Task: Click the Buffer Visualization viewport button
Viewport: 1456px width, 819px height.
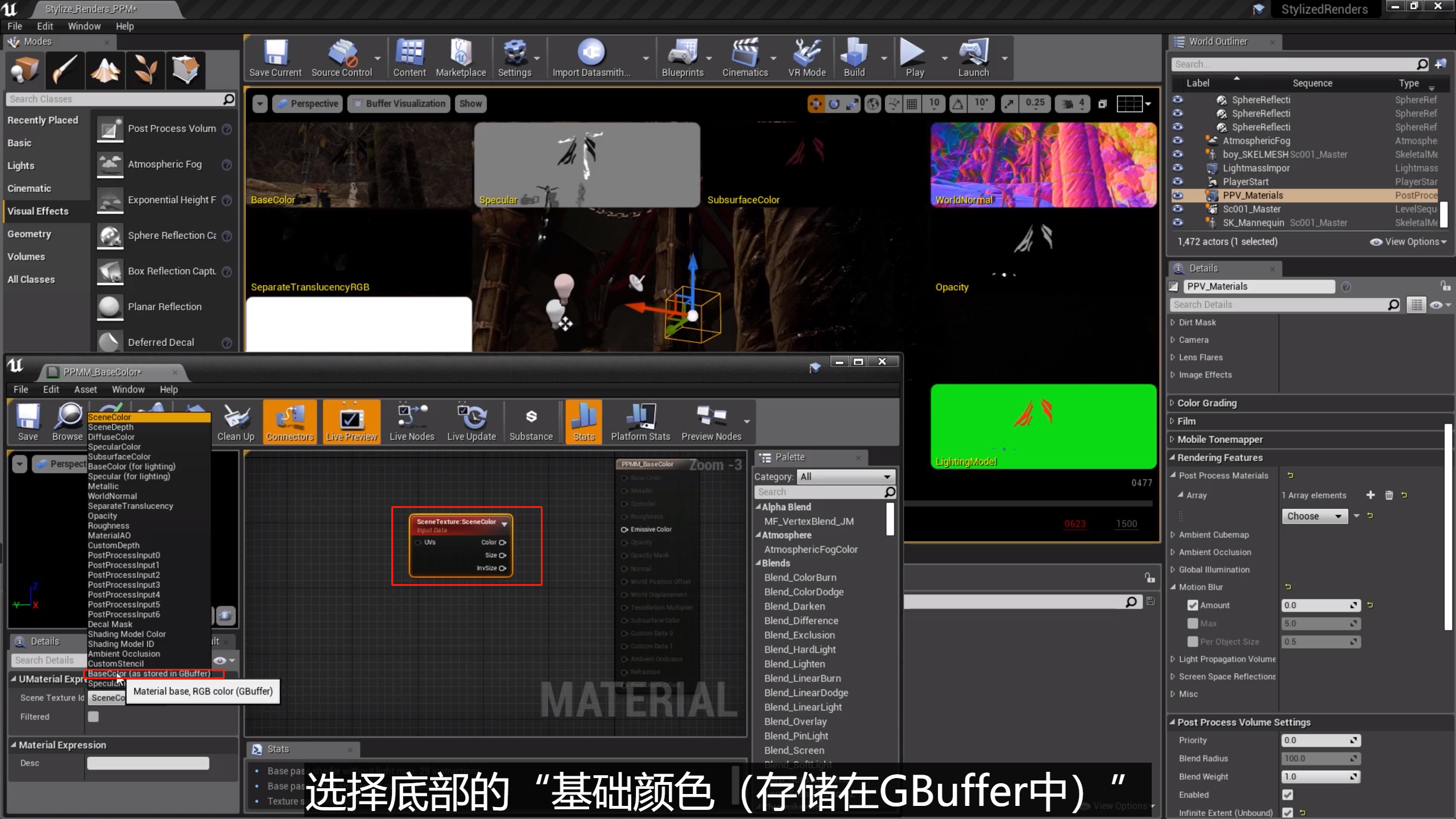Action: click(x=399, y=104)
